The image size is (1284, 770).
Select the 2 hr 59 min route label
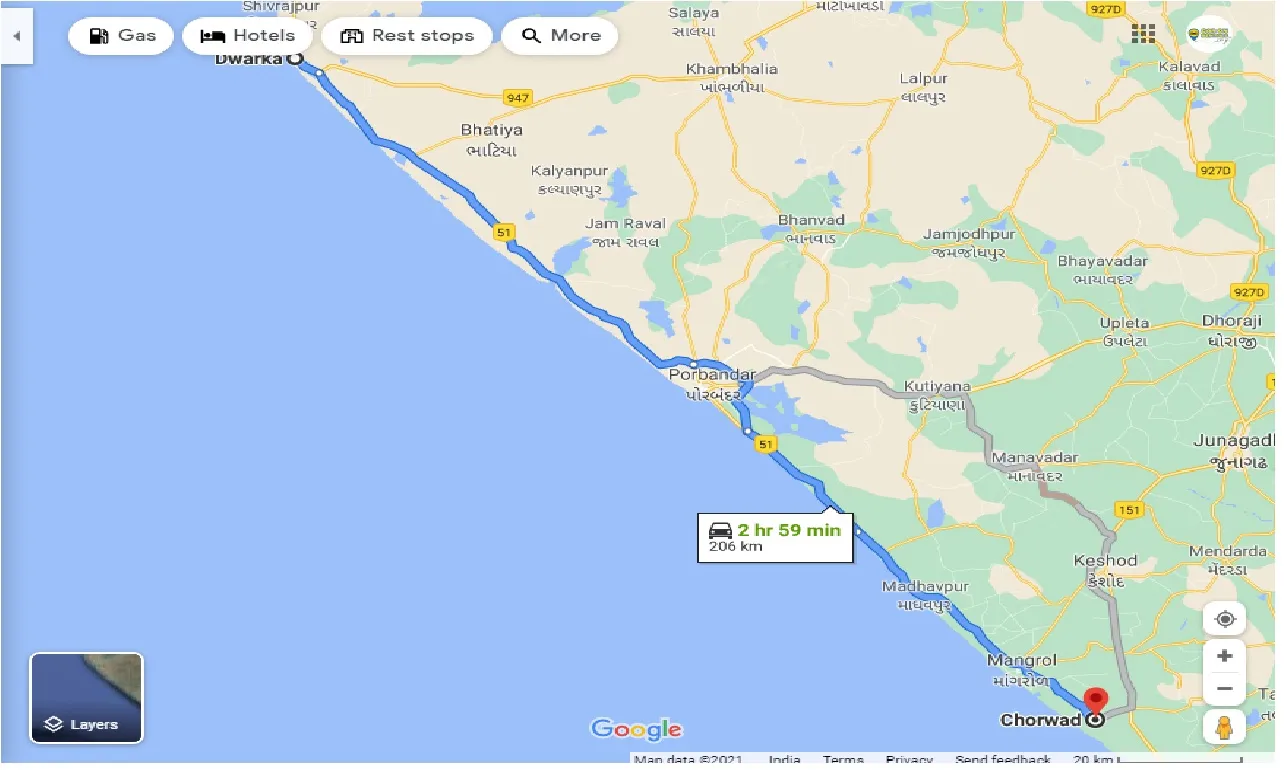click(775, 537)
